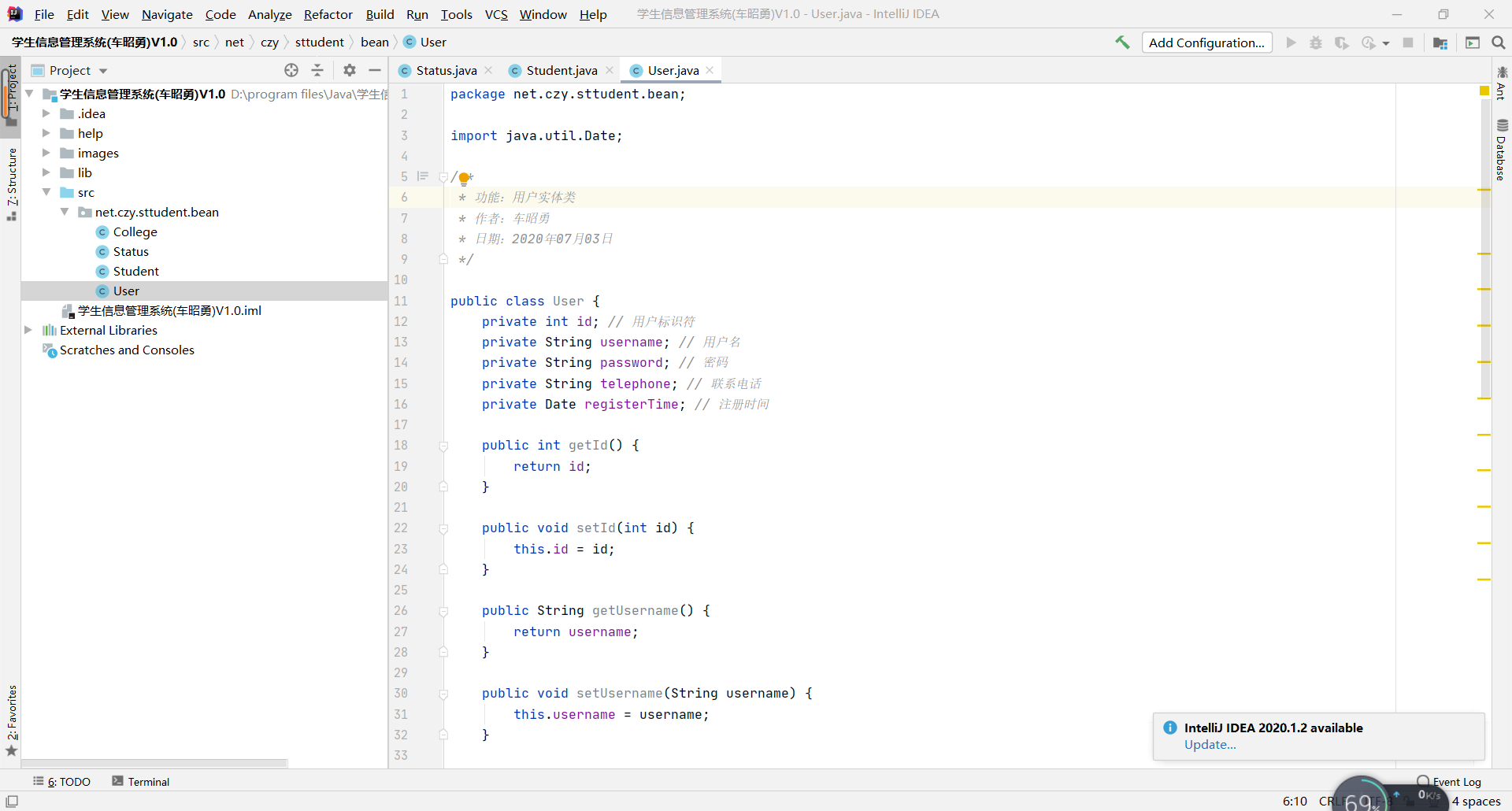
Task: Click the Project panel horizontal scrollbar
Action: [x=154, y=763]
